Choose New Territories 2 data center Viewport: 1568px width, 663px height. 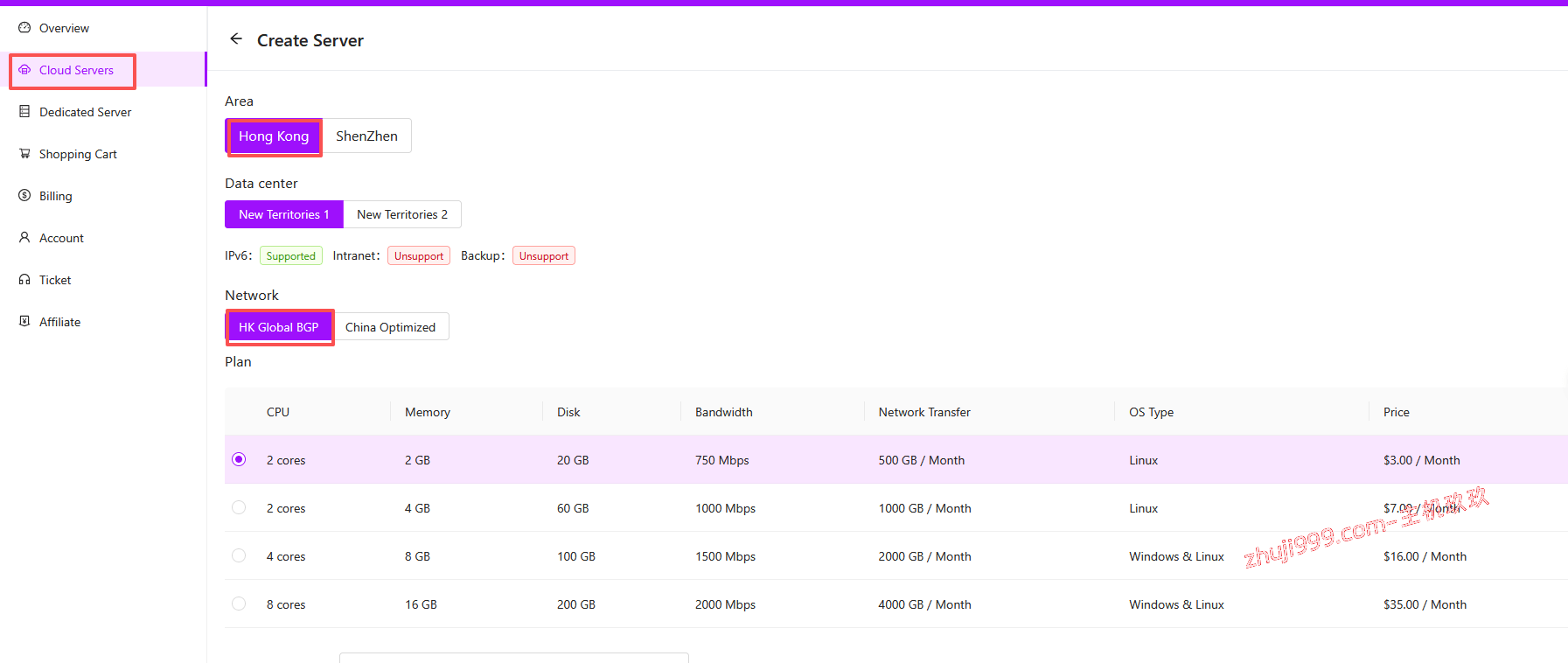pos(402,214)
